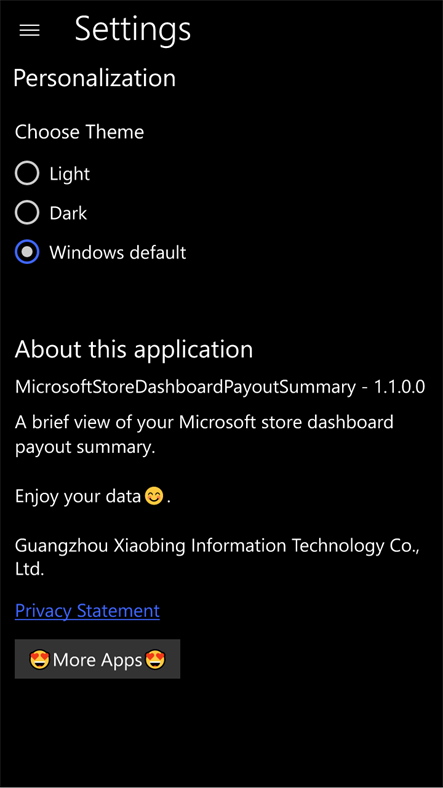Click the right heart-eyes emoji on More Apps

(155, 659)
